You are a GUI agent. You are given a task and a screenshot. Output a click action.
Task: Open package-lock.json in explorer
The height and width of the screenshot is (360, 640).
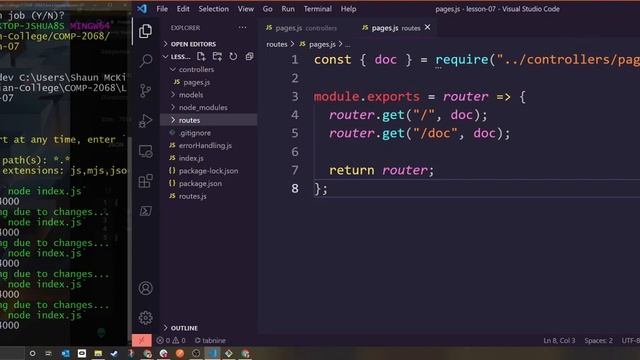click(x=209, y=171)
